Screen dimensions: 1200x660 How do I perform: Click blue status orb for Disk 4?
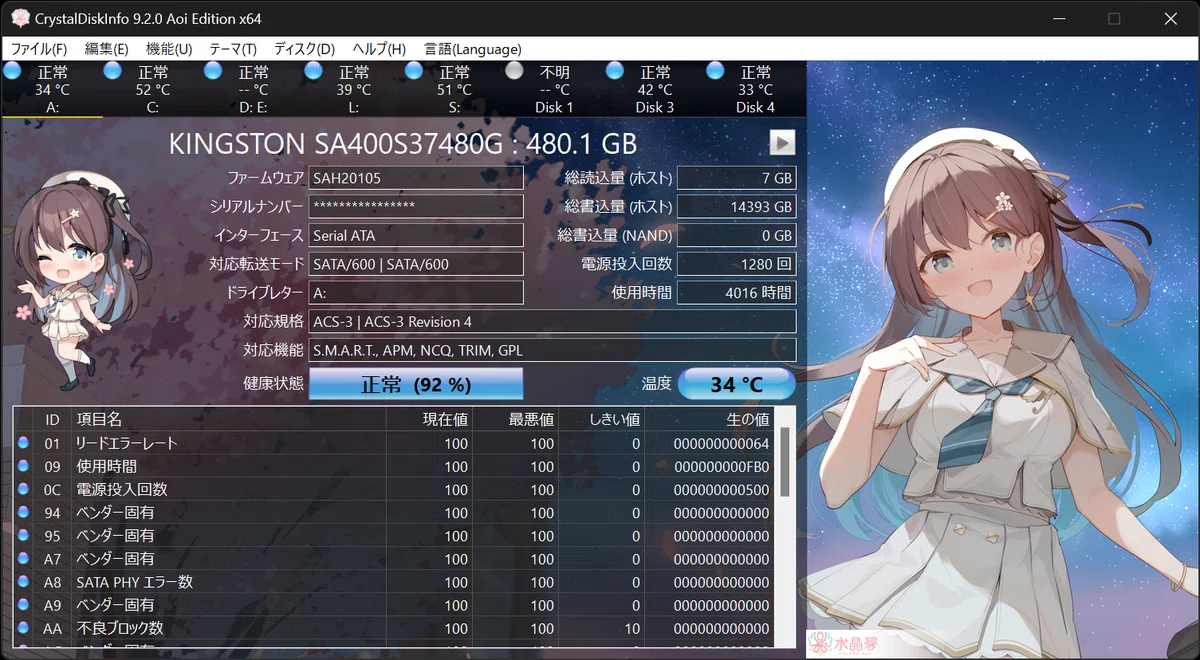[715, 71]
